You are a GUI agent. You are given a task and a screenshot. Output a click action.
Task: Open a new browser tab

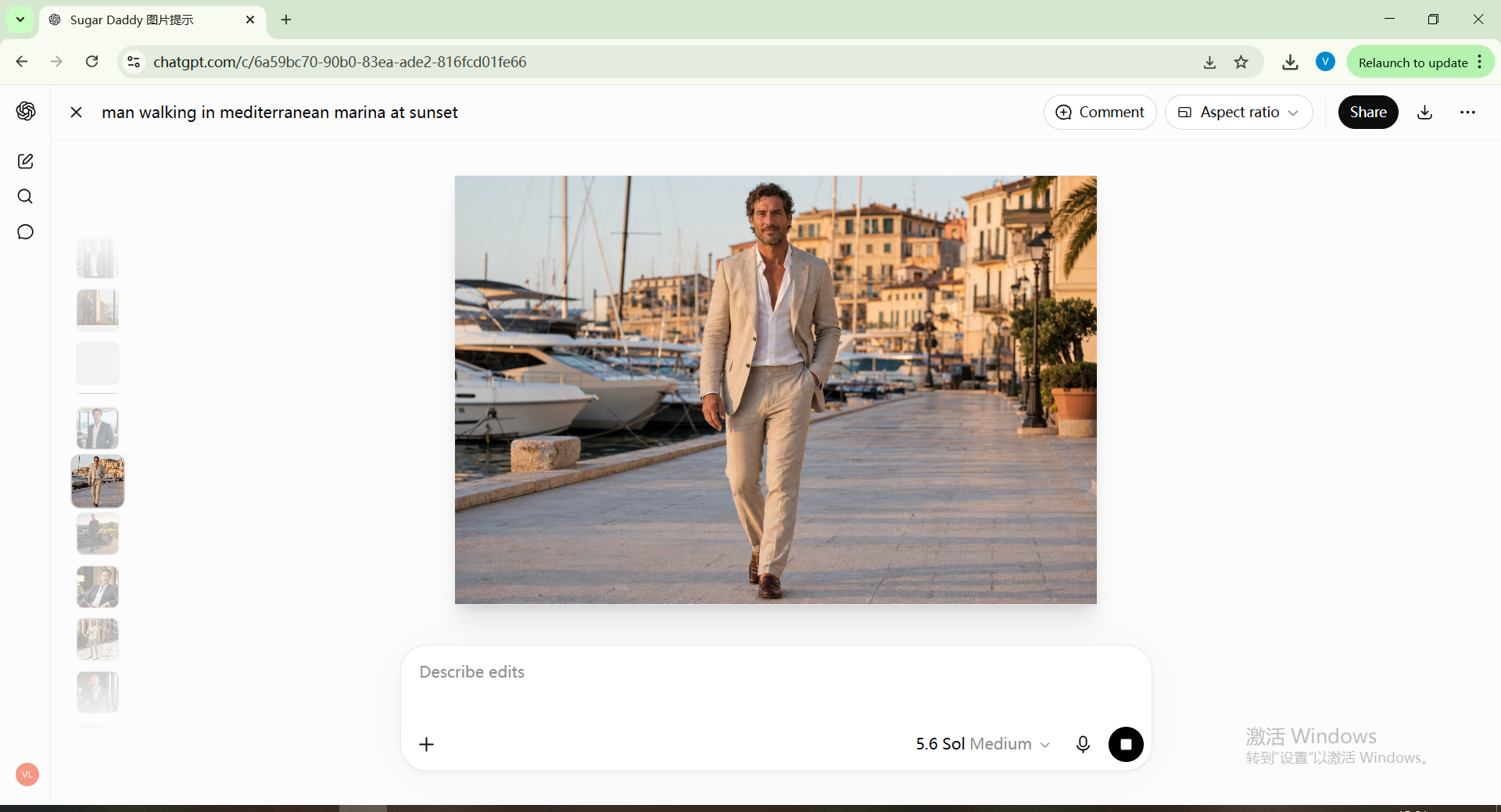286,20
